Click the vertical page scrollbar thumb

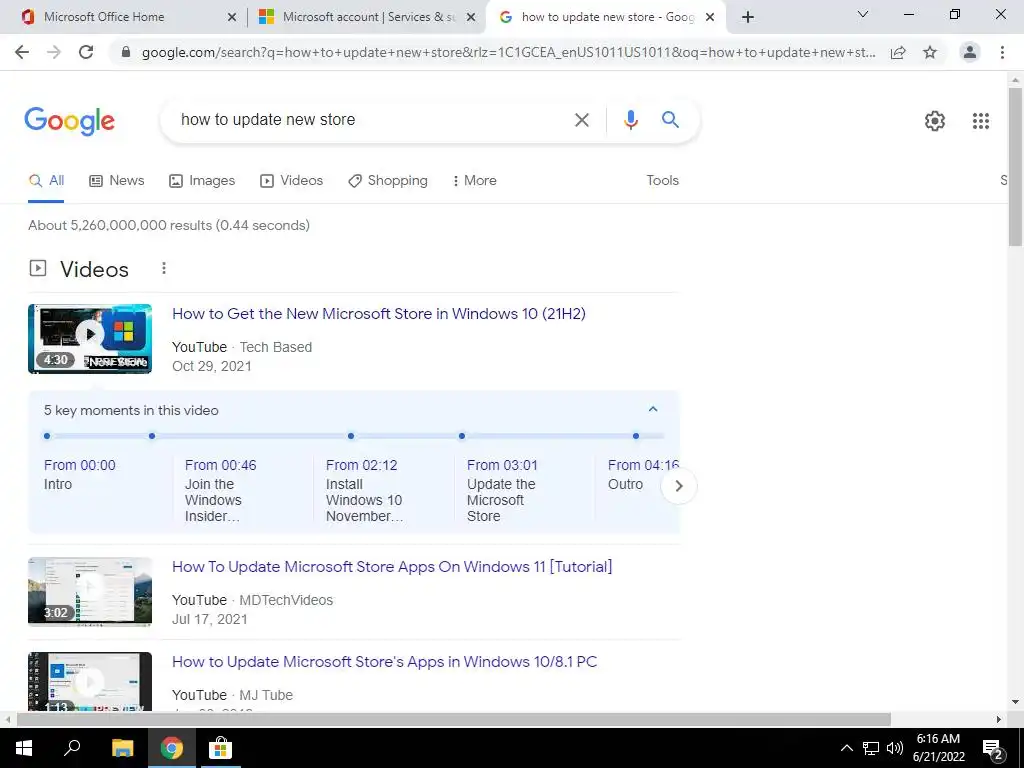[1016, 167]
